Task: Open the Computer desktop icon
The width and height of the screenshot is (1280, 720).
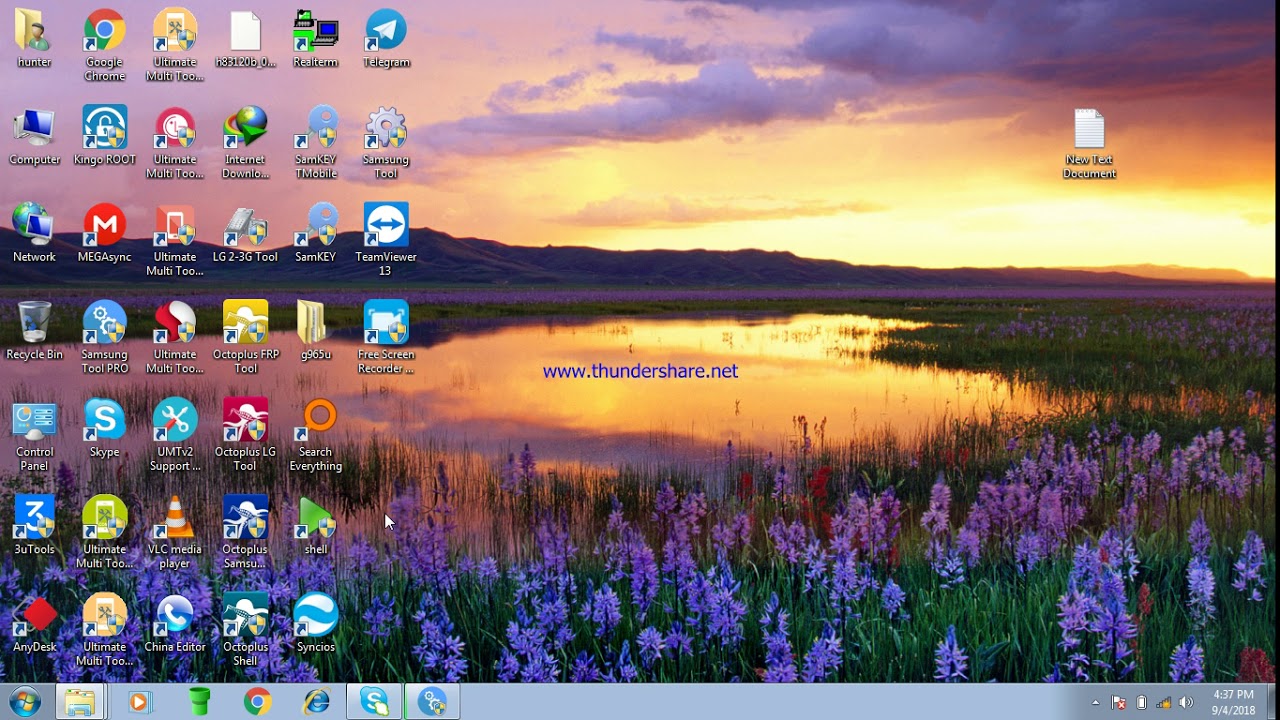Action: point(34,136)
